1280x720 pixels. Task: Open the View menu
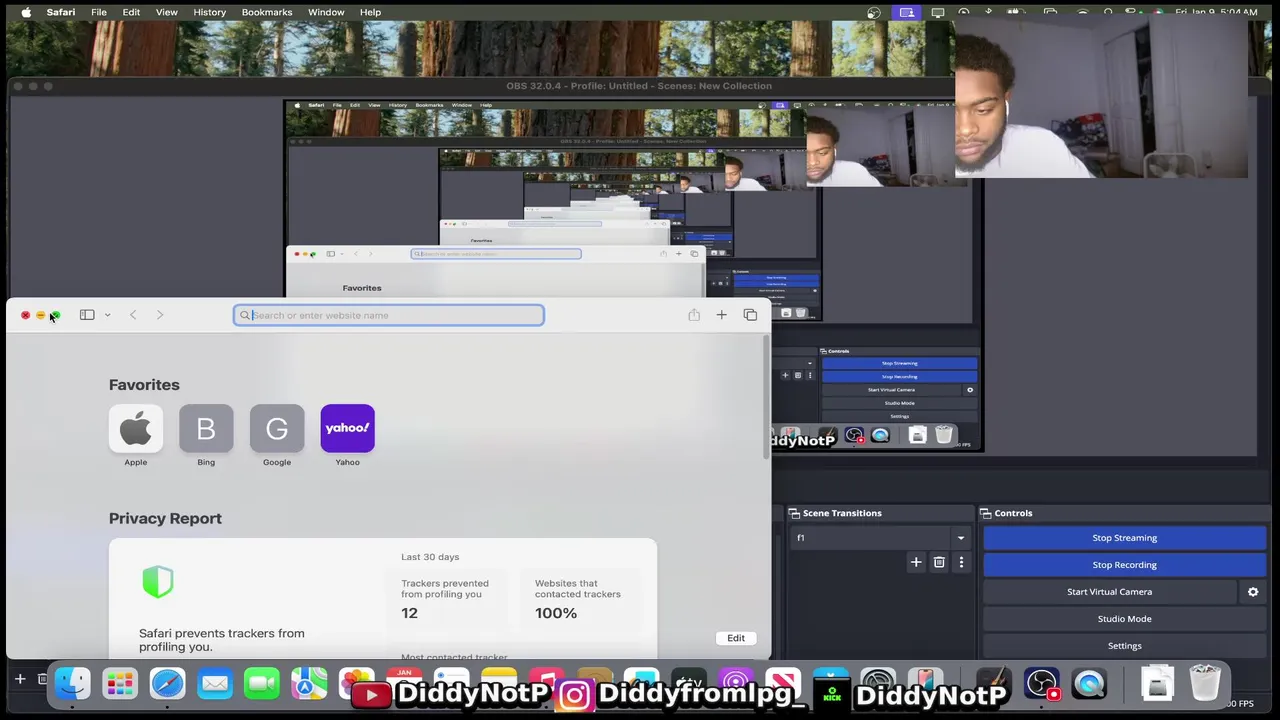point(166,12)
